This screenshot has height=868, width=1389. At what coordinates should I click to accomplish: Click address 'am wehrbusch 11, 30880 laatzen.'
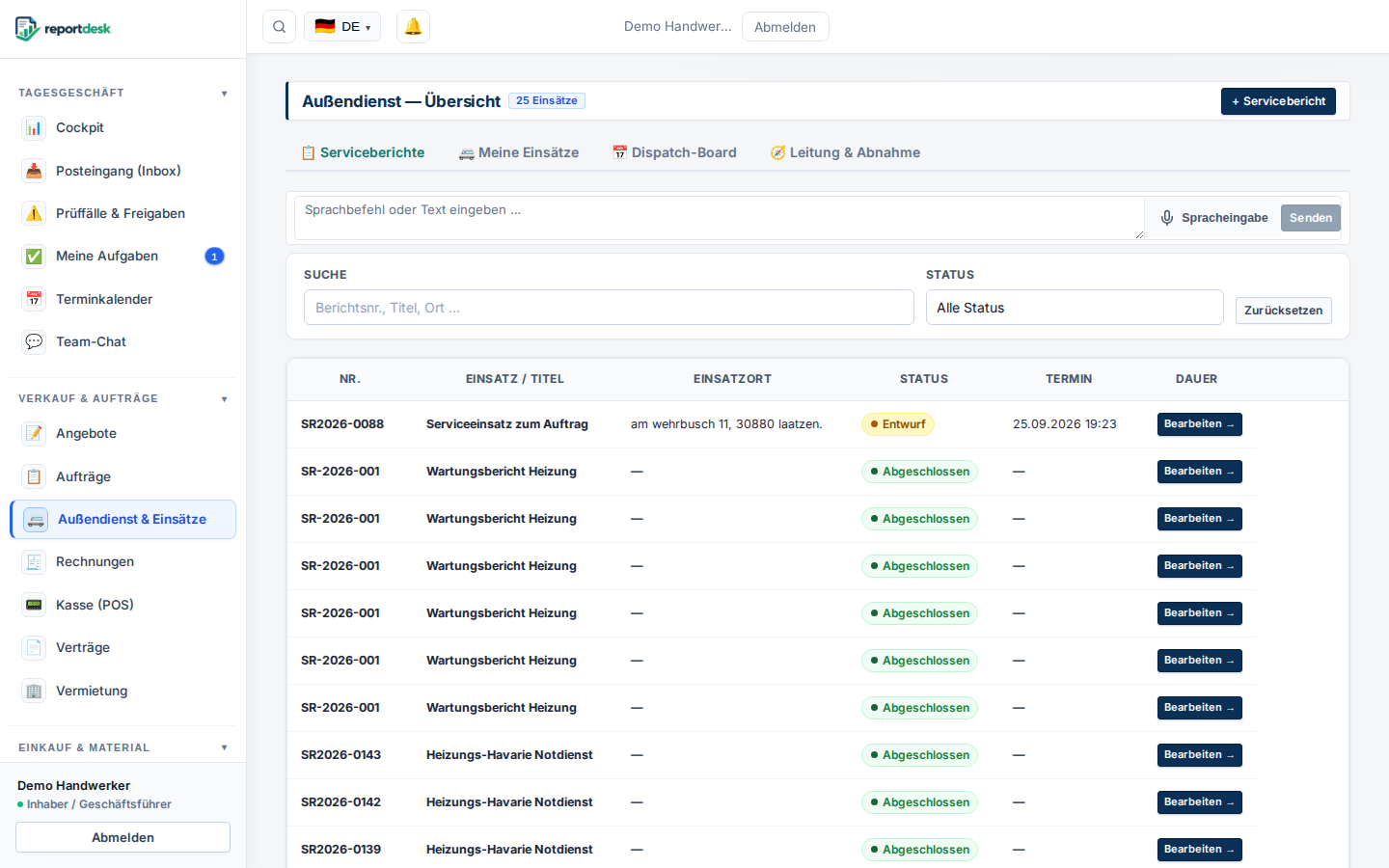726,424
